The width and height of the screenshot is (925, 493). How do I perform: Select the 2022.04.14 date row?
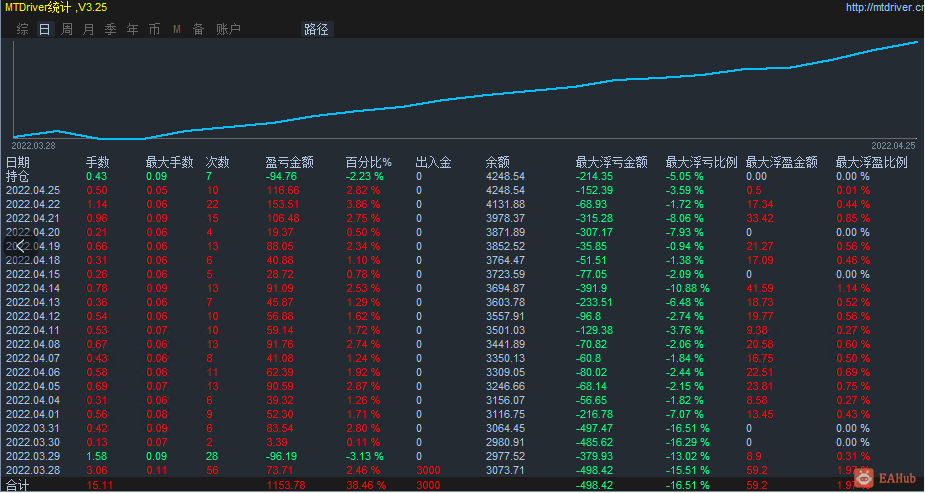[33, 288]
